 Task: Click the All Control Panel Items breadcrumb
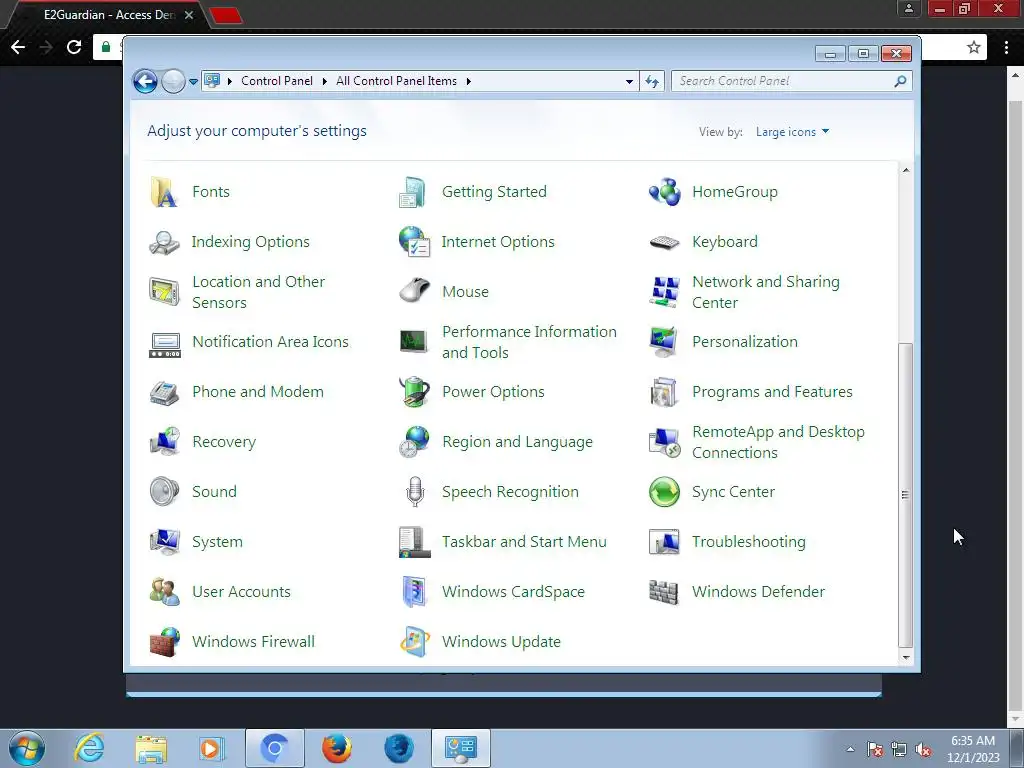(x=396, y=81)
